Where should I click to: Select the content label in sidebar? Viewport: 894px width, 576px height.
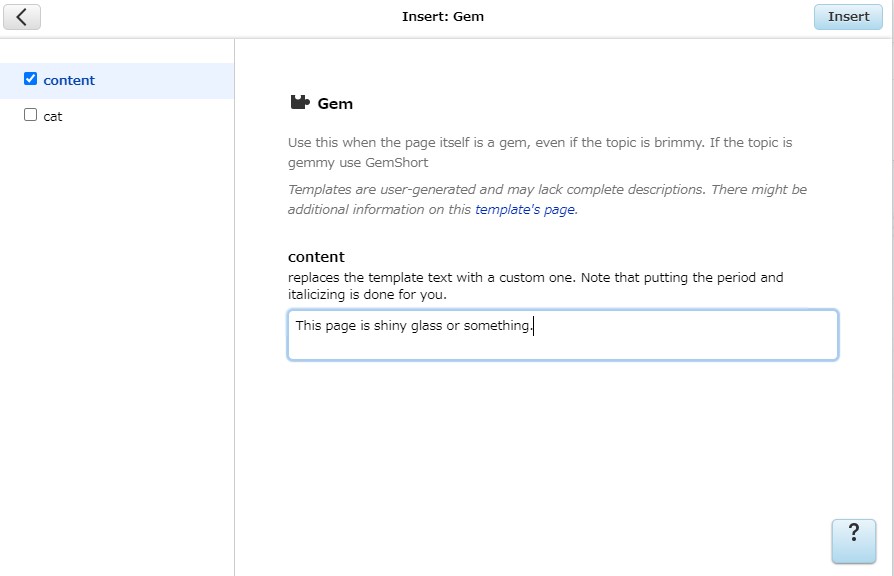tap(69, 80)
